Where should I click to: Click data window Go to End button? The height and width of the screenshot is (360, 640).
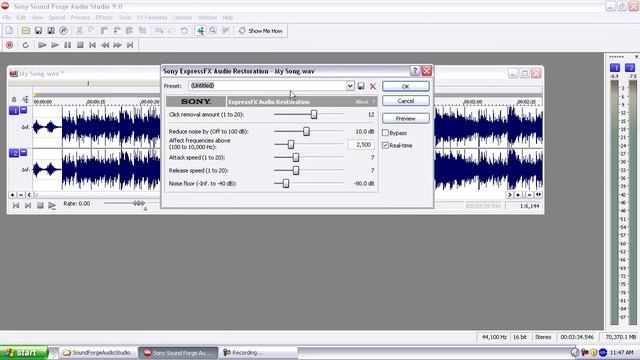point(28,206)
